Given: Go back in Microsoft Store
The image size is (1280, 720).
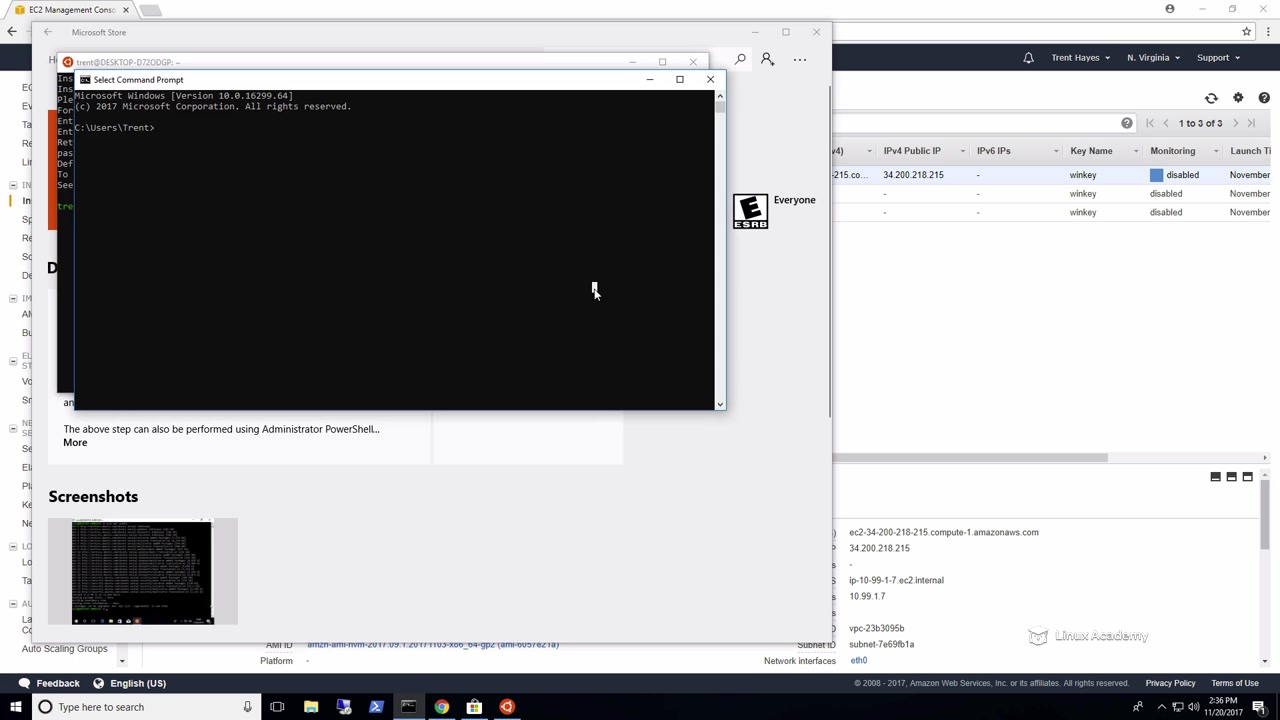Looking at the screenshot, I should [48, 32].
